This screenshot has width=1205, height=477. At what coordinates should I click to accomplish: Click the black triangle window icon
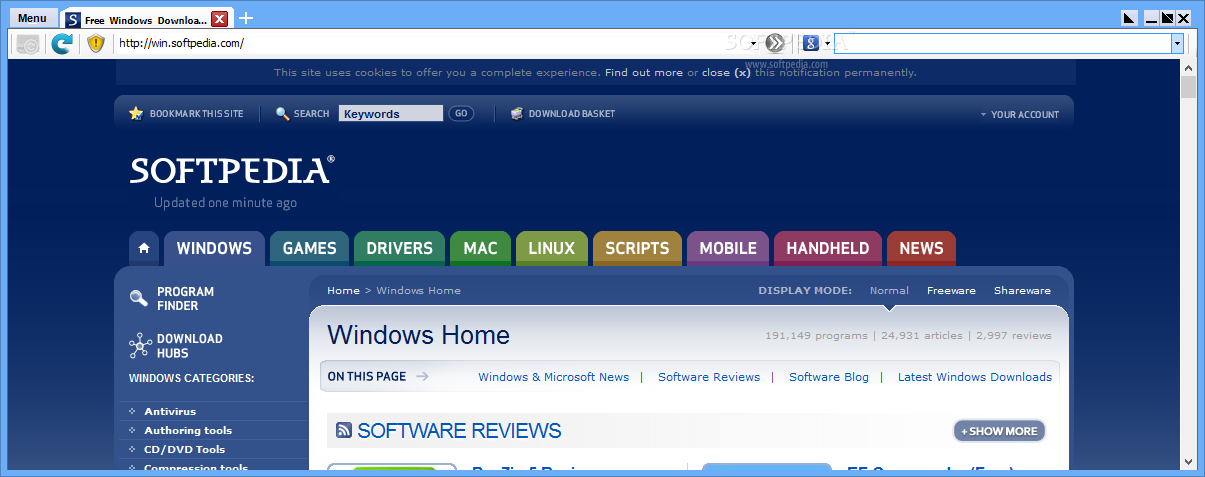click(x=1129, y=18)
